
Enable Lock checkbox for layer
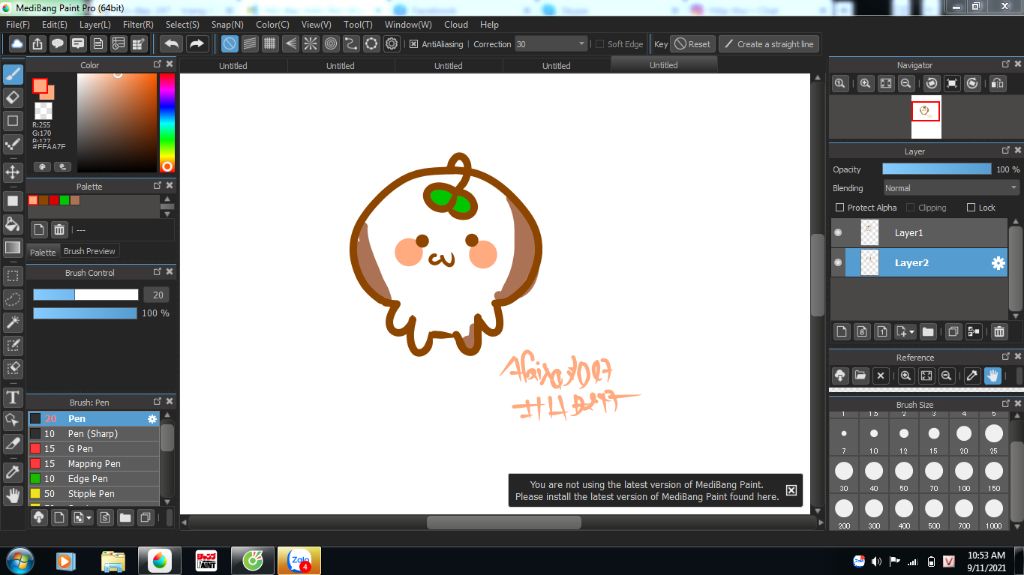tap(971, 207)
